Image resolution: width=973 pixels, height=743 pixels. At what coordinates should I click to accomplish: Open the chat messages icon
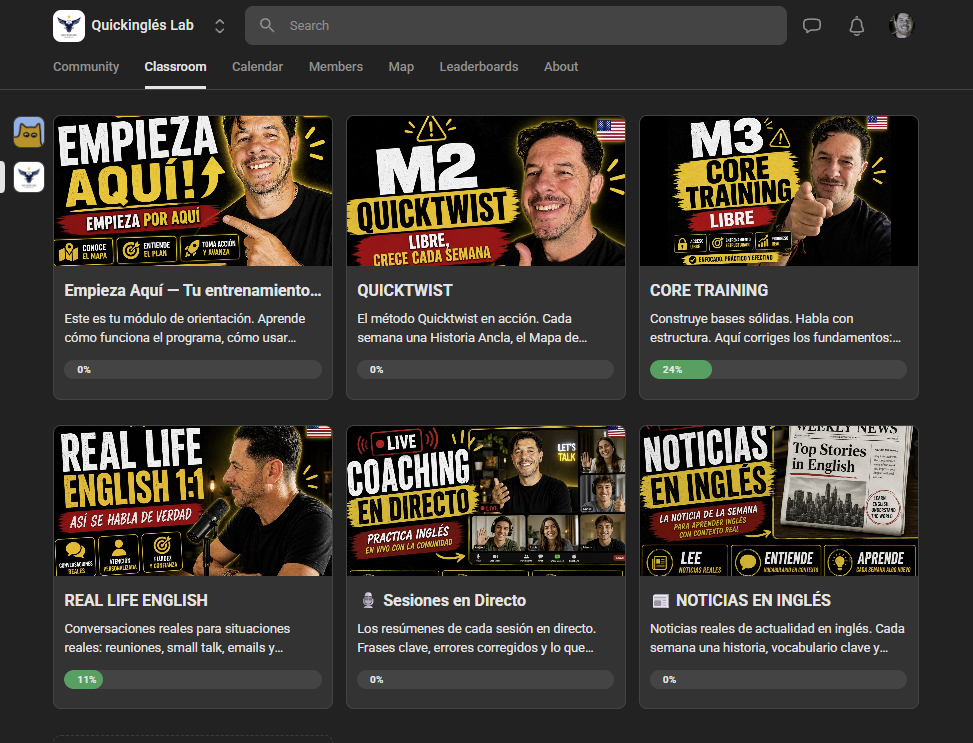tap(812, 25)
